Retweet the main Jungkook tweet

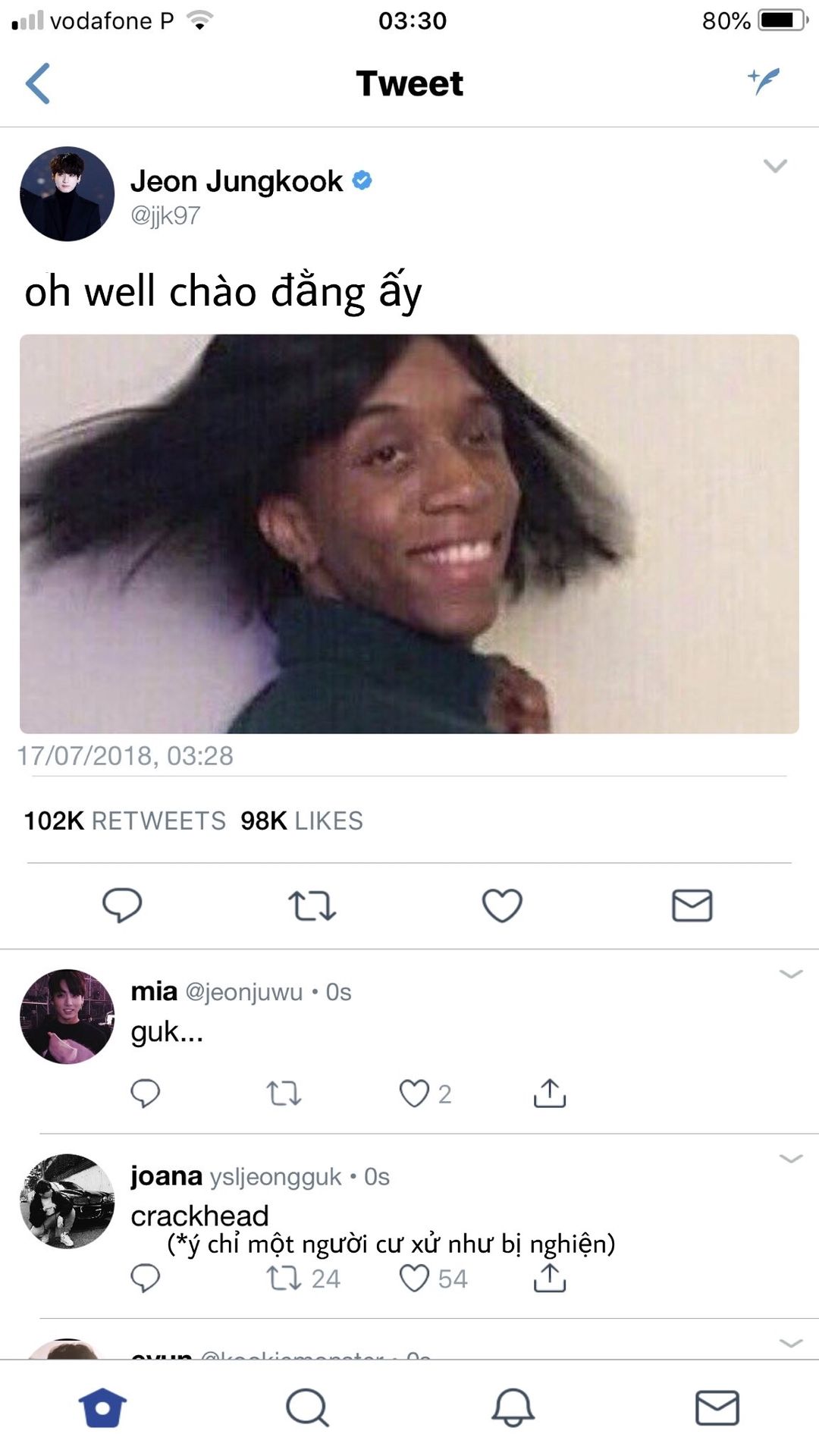click(x=312, y=905)
